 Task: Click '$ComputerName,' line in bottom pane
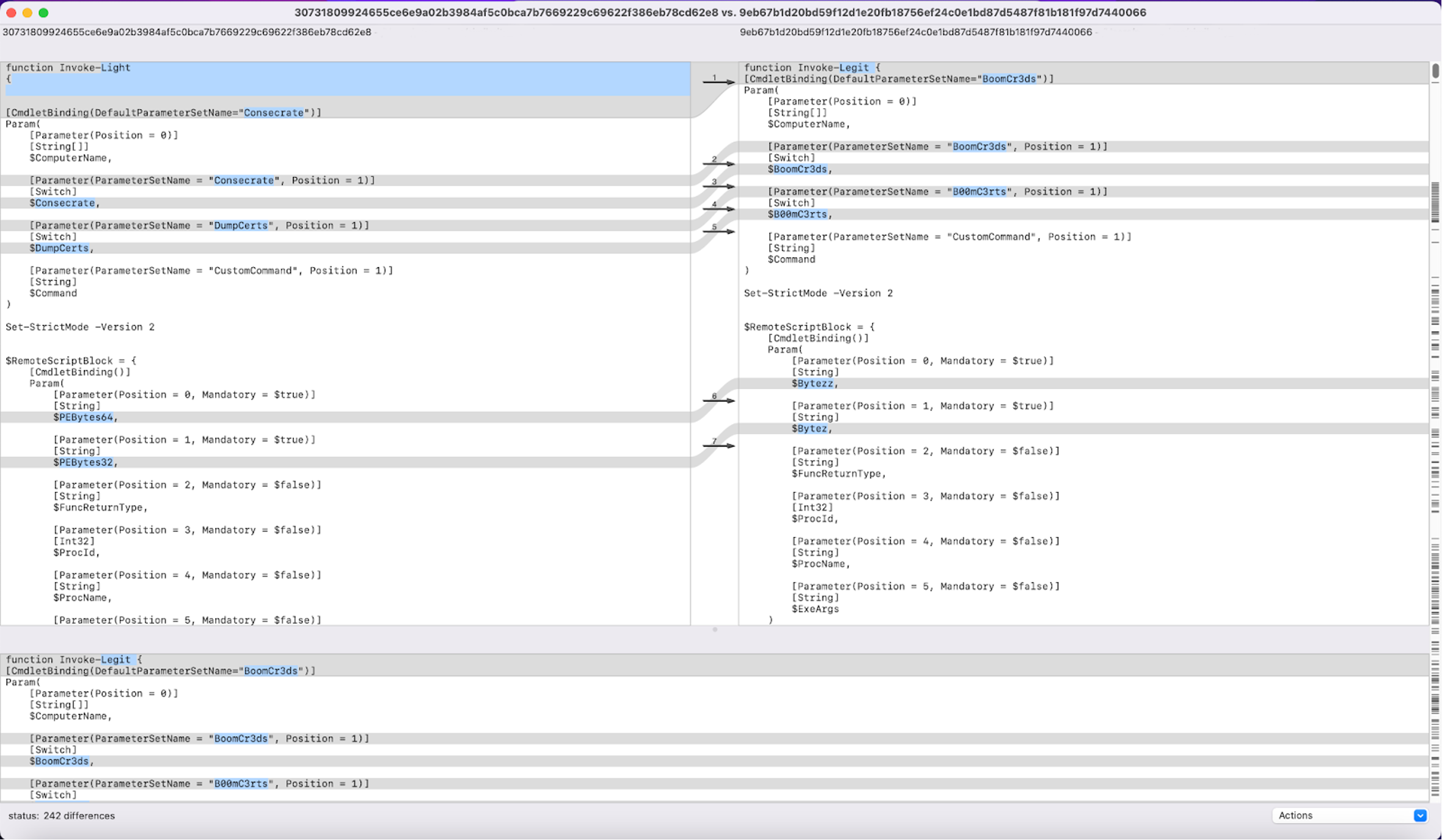pyautogui.click(x=70, y=717)
